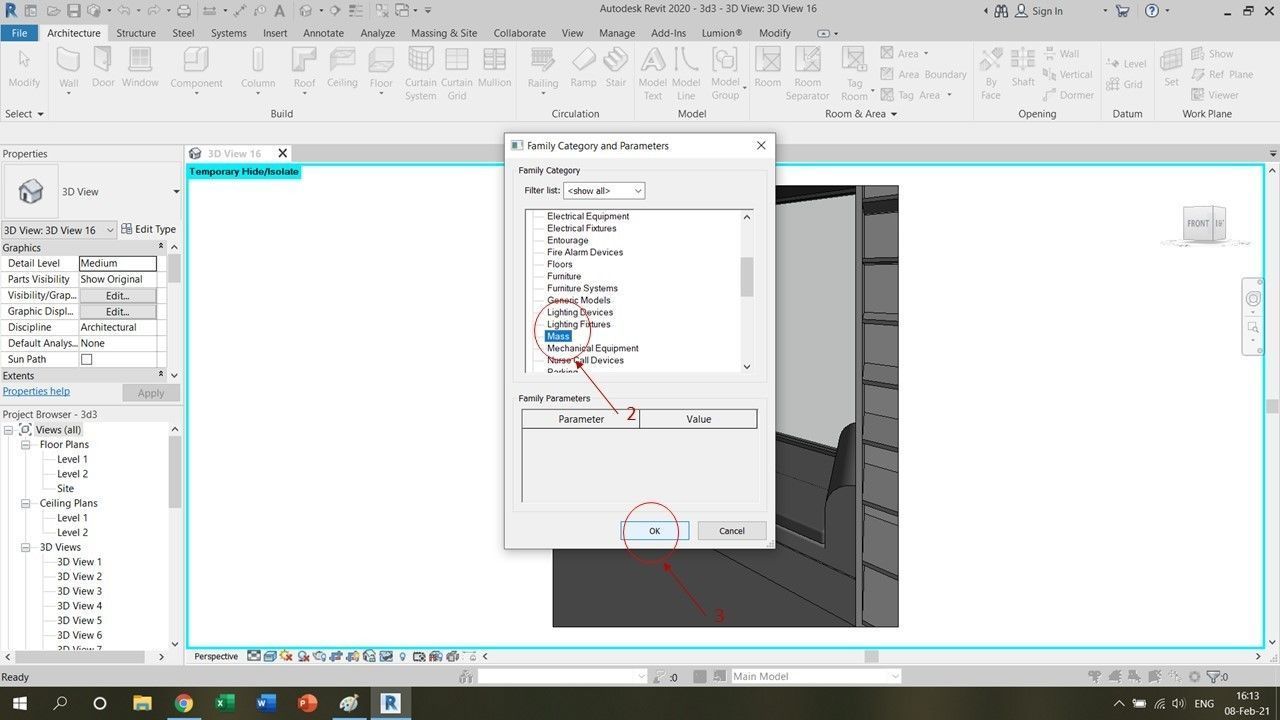Open the 3D View 16 instance selector
The image size is (1280, 720).
pyautogui.click(x=59, y=230)
